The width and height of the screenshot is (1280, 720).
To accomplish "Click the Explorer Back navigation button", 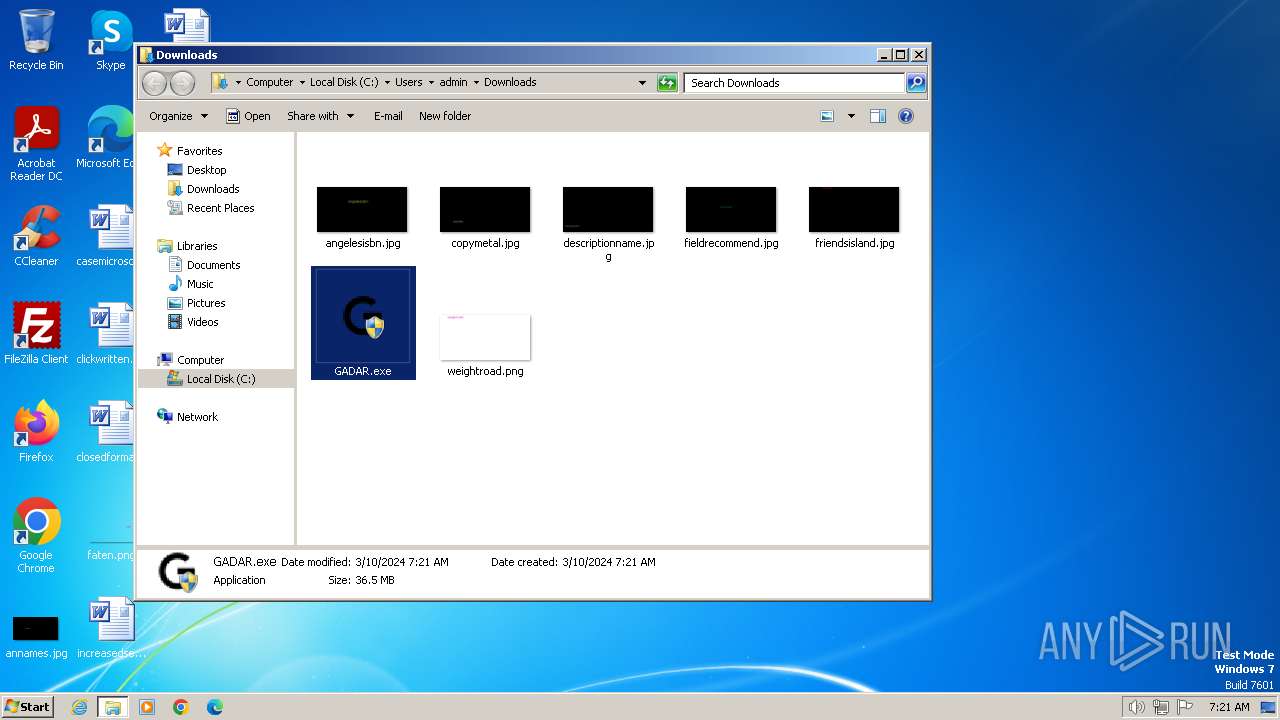I will click(155, 83).
